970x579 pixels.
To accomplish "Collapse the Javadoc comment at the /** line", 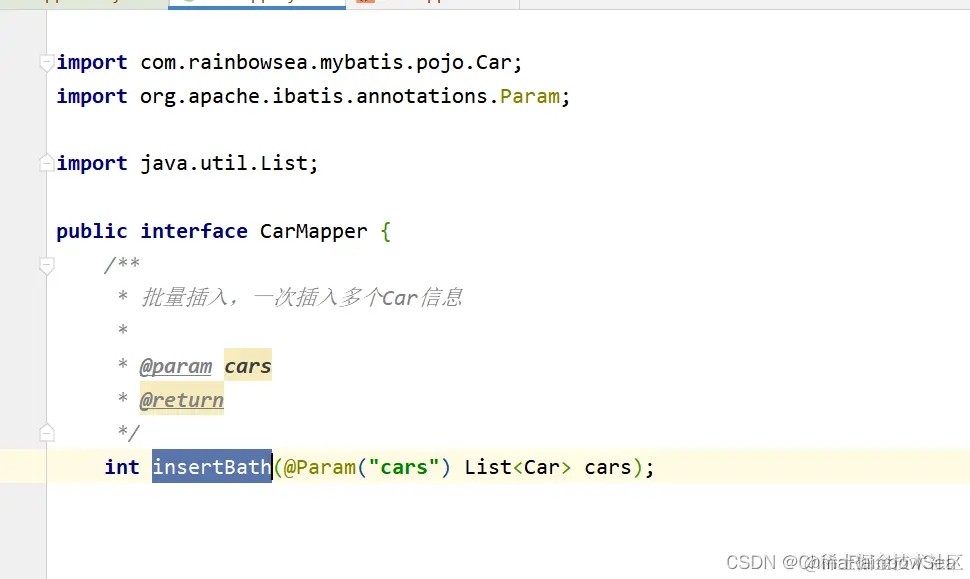I will click(46, 265).
